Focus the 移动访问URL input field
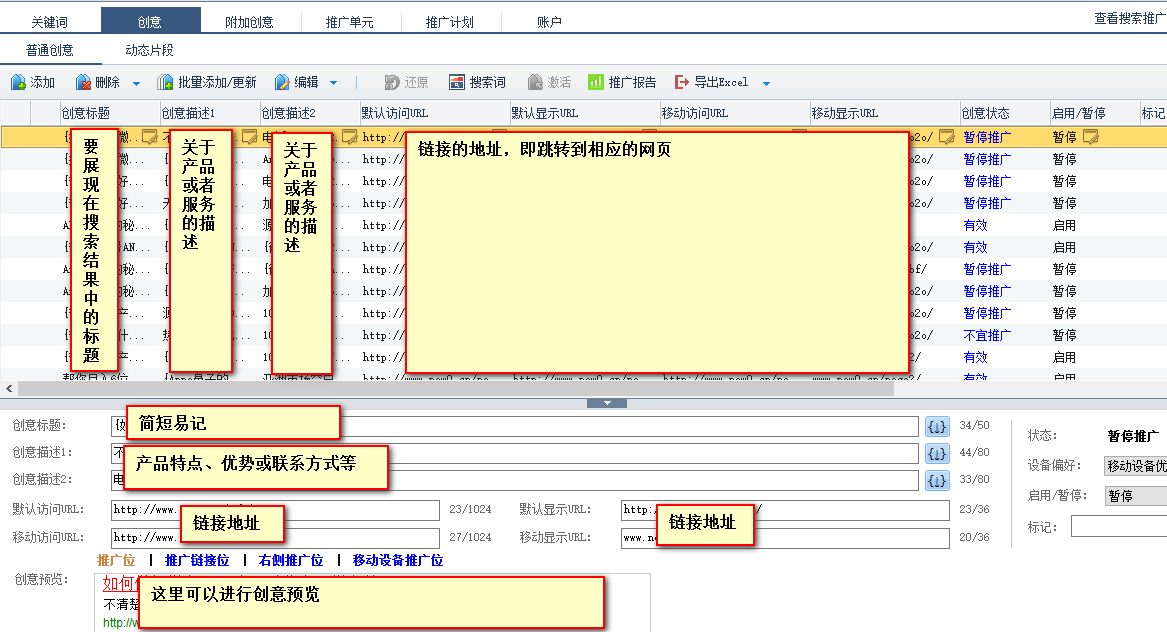Viewport: 1167px width, 632px height. (275, 537)
